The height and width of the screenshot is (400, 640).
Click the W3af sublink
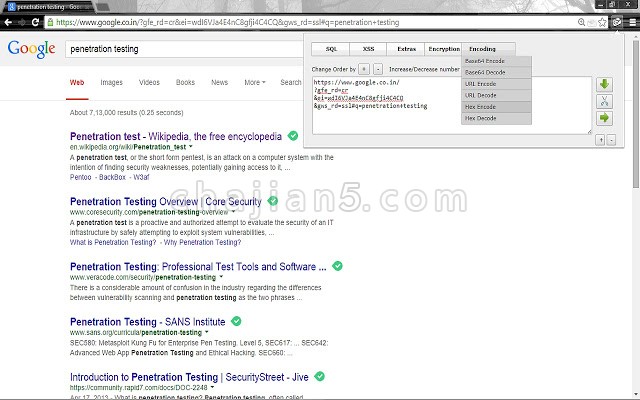click(141, 177)
